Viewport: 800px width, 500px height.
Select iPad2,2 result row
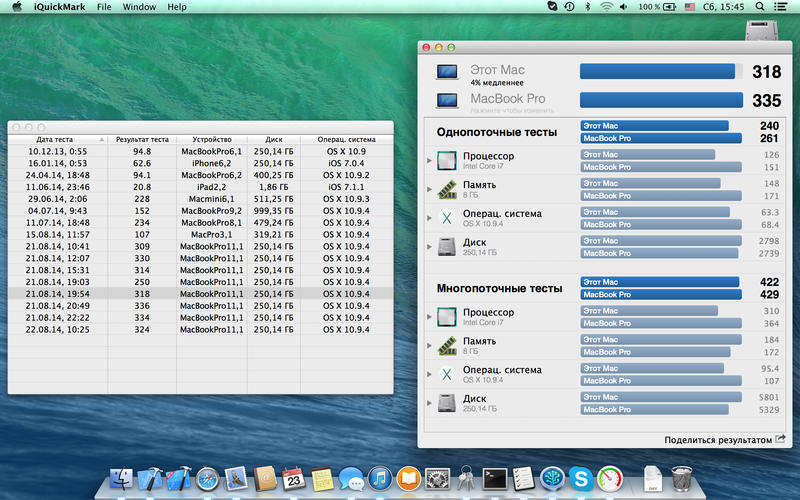(x=201, y=187)
